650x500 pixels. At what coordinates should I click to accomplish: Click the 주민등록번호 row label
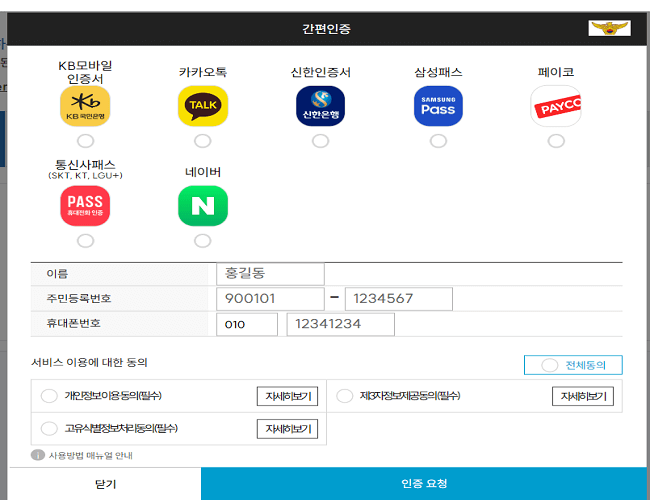pos(79,299)
